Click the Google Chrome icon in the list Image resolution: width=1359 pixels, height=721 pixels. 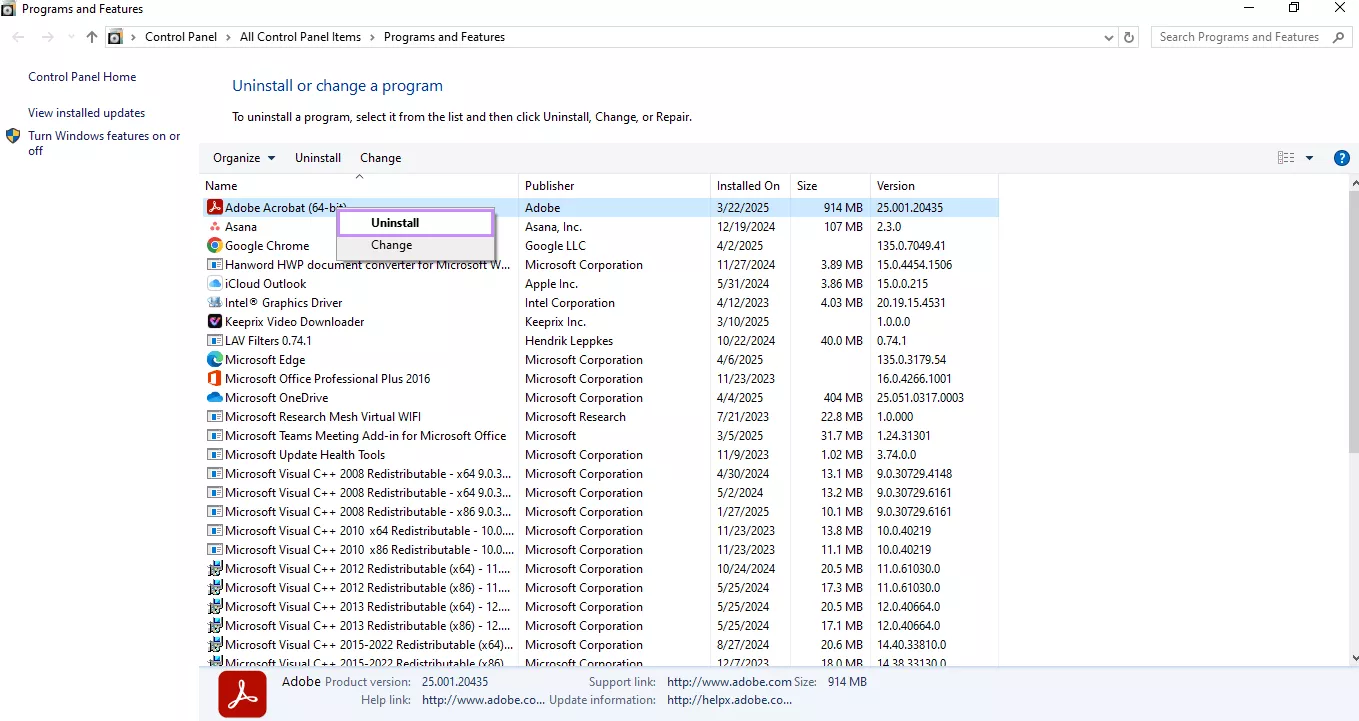[x=214, y=245]
